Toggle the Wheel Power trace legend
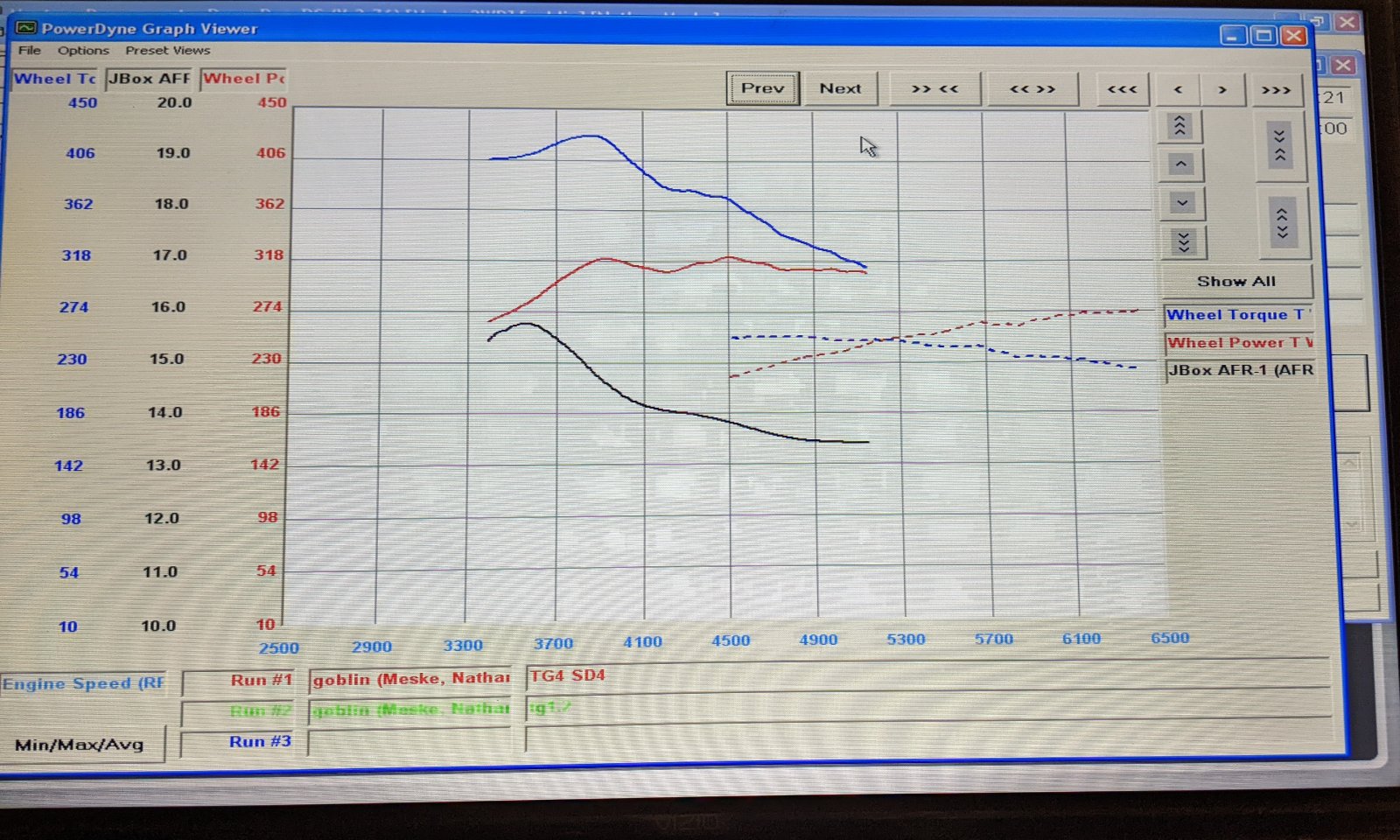 1239,342
